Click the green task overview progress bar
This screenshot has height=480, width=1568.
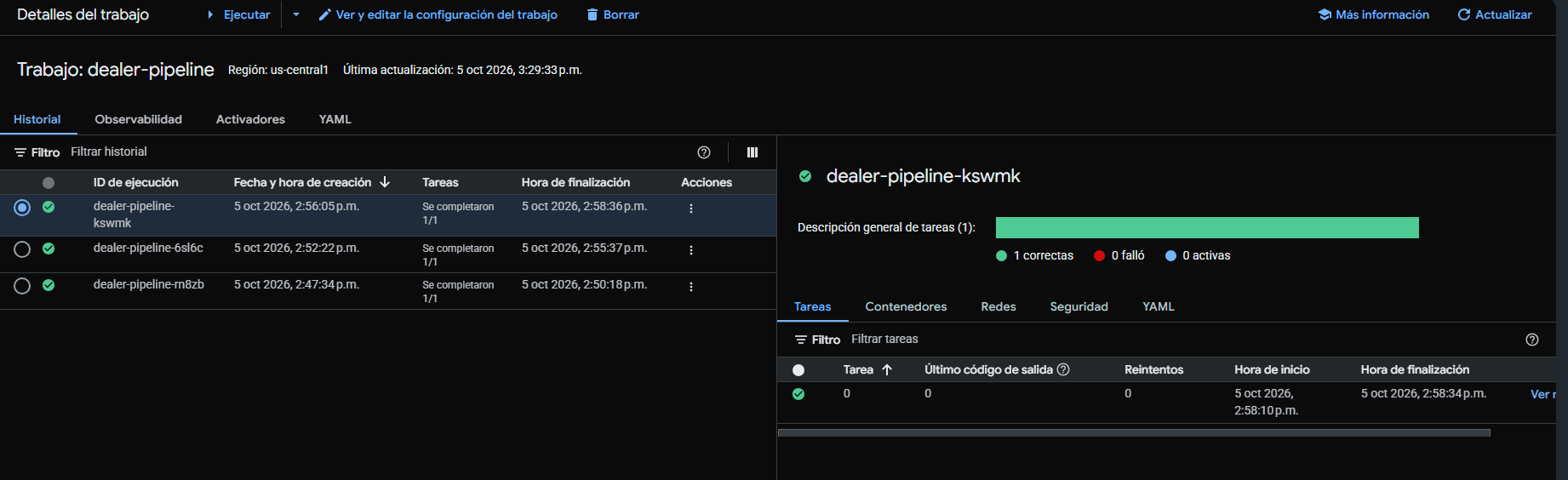pyautogui.click(x=1207, y=227)
